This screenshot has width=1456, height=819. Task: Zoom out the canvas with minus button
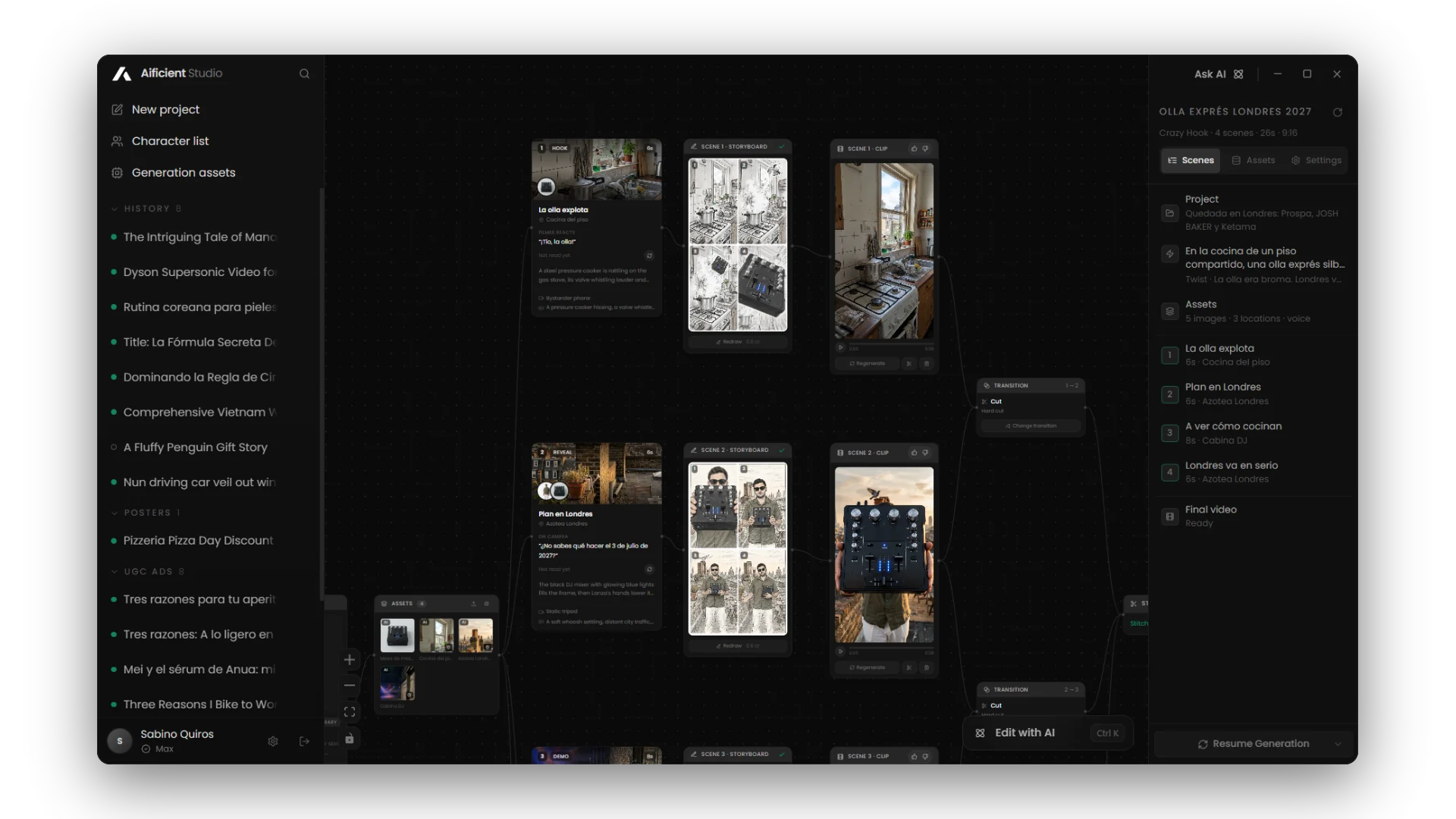tap(350, 686)
